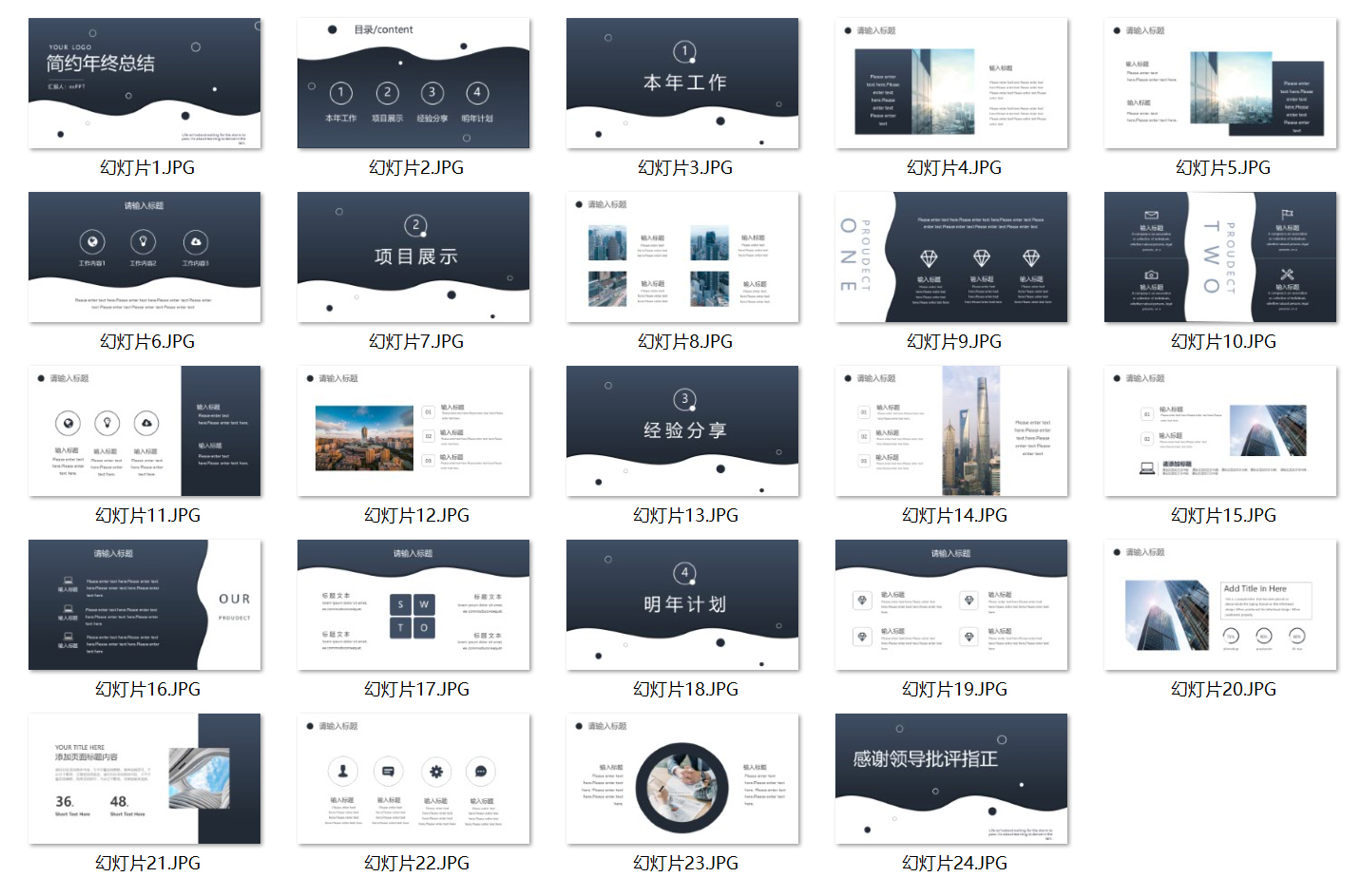
Task: Click the 本年工作 section slide thumbnail
Action: pyautogui.click(x=682, y=84)
